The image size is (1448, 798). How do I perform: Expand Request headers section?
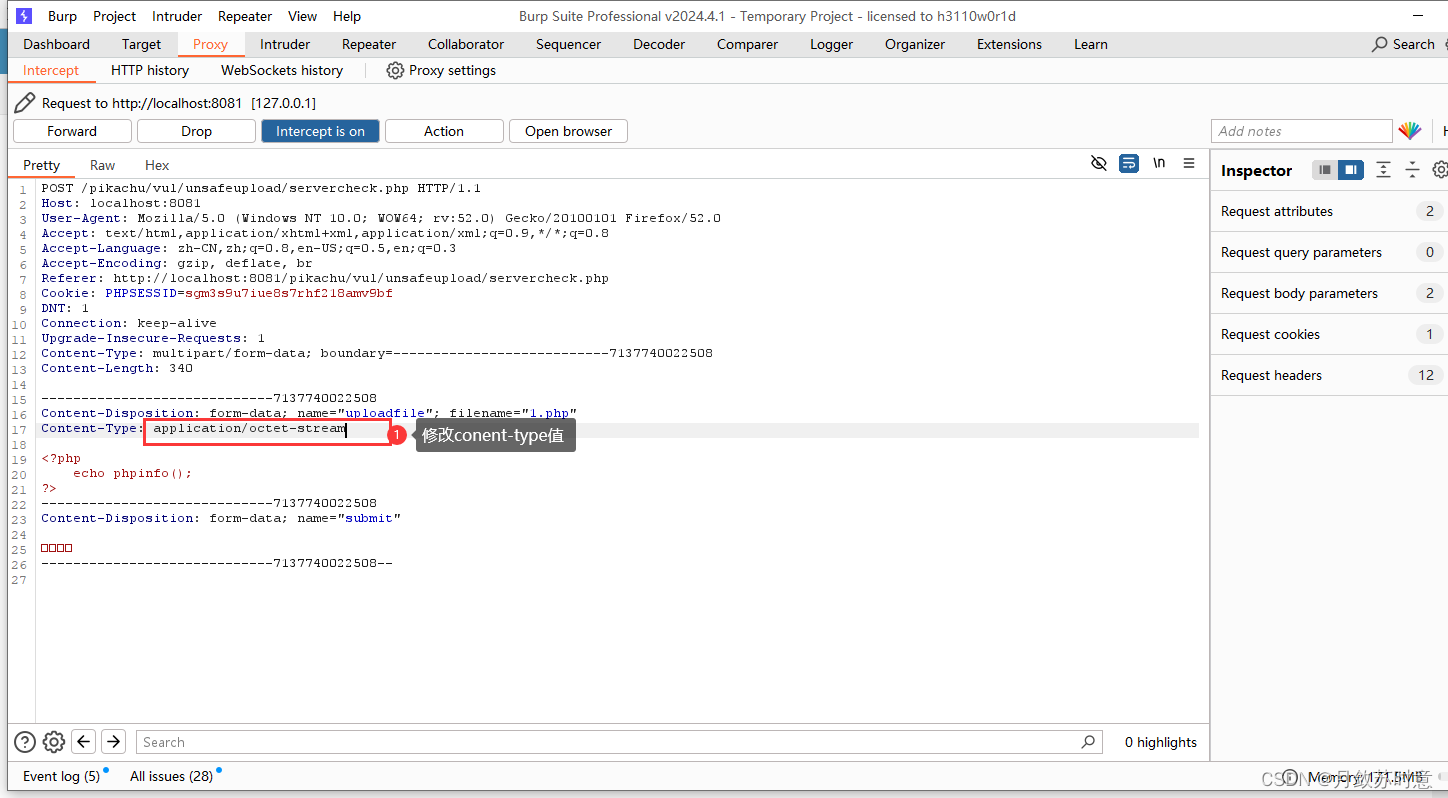tap(1329, 375)
